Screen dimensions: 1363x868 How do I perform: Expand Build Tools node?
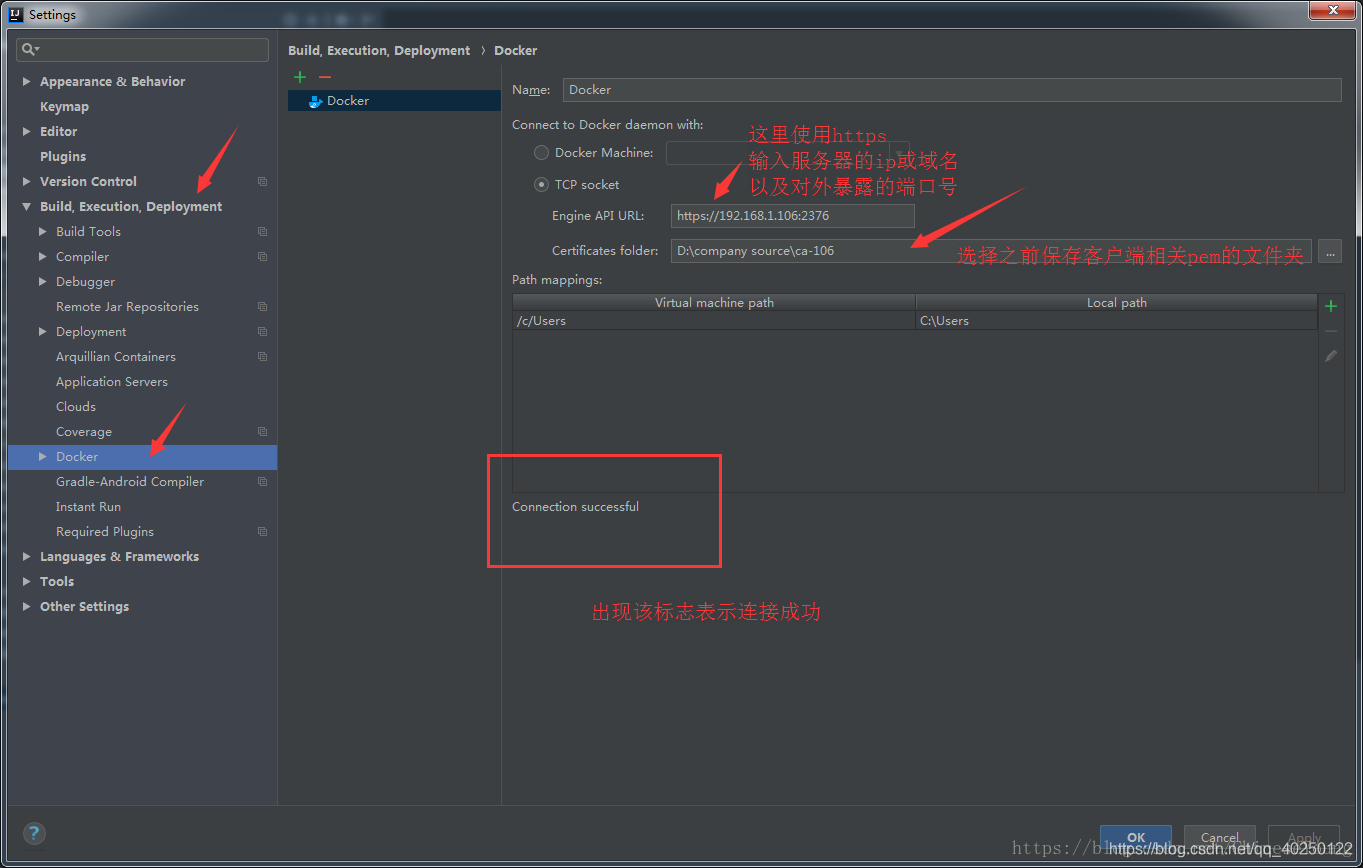(x=43, y=232)
